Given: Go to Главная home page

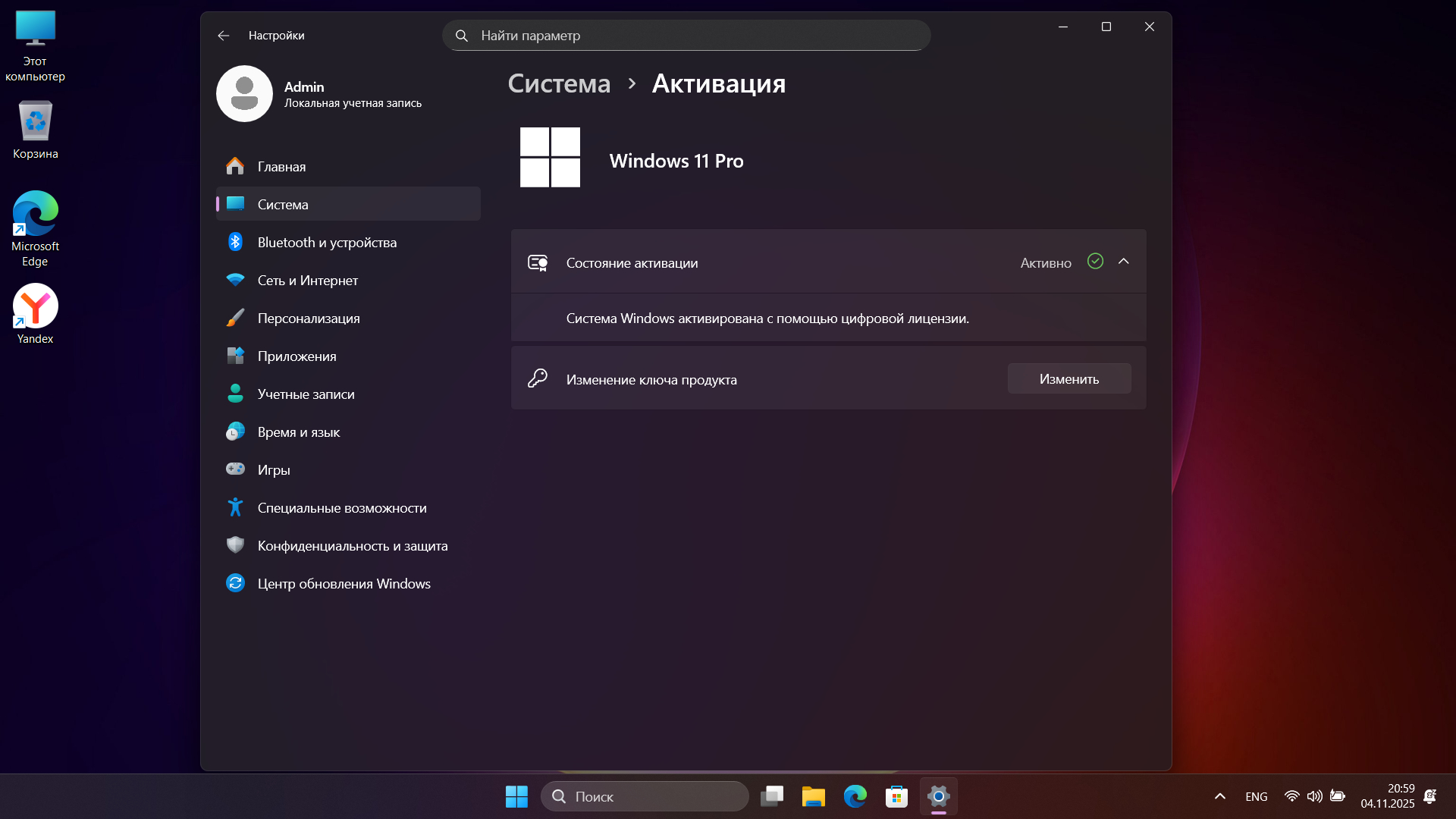Looking at the screenshot, I should 281,167.
